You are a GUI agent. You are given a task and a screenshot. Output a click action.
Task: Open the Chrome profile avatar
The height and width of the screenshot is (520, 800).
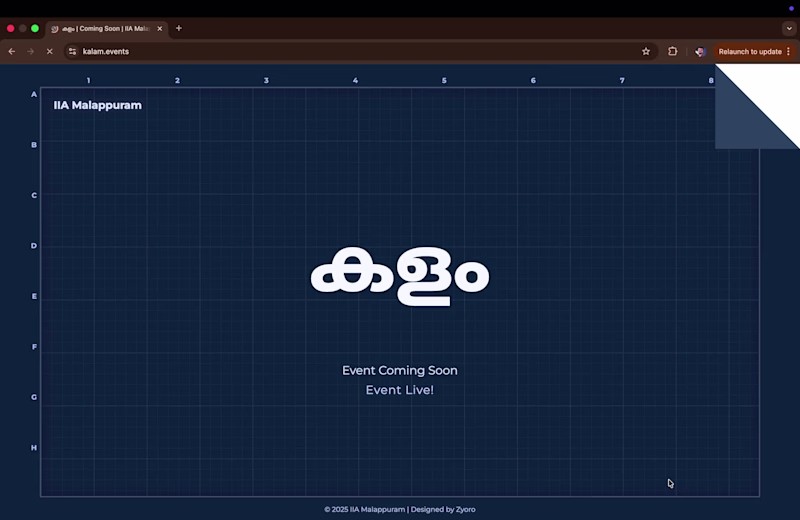point(700,52)
